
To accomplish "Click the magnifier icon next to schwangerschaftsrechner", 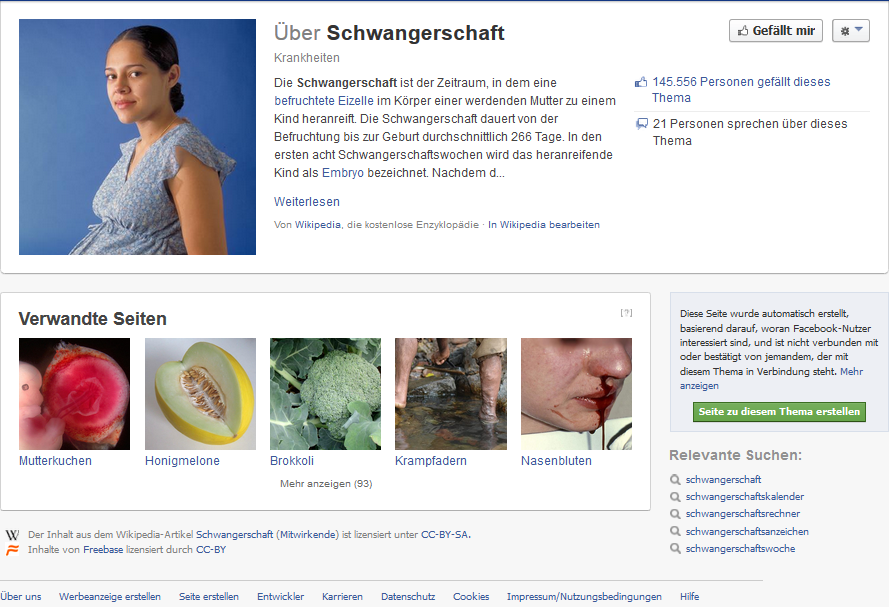I will 675,513.
